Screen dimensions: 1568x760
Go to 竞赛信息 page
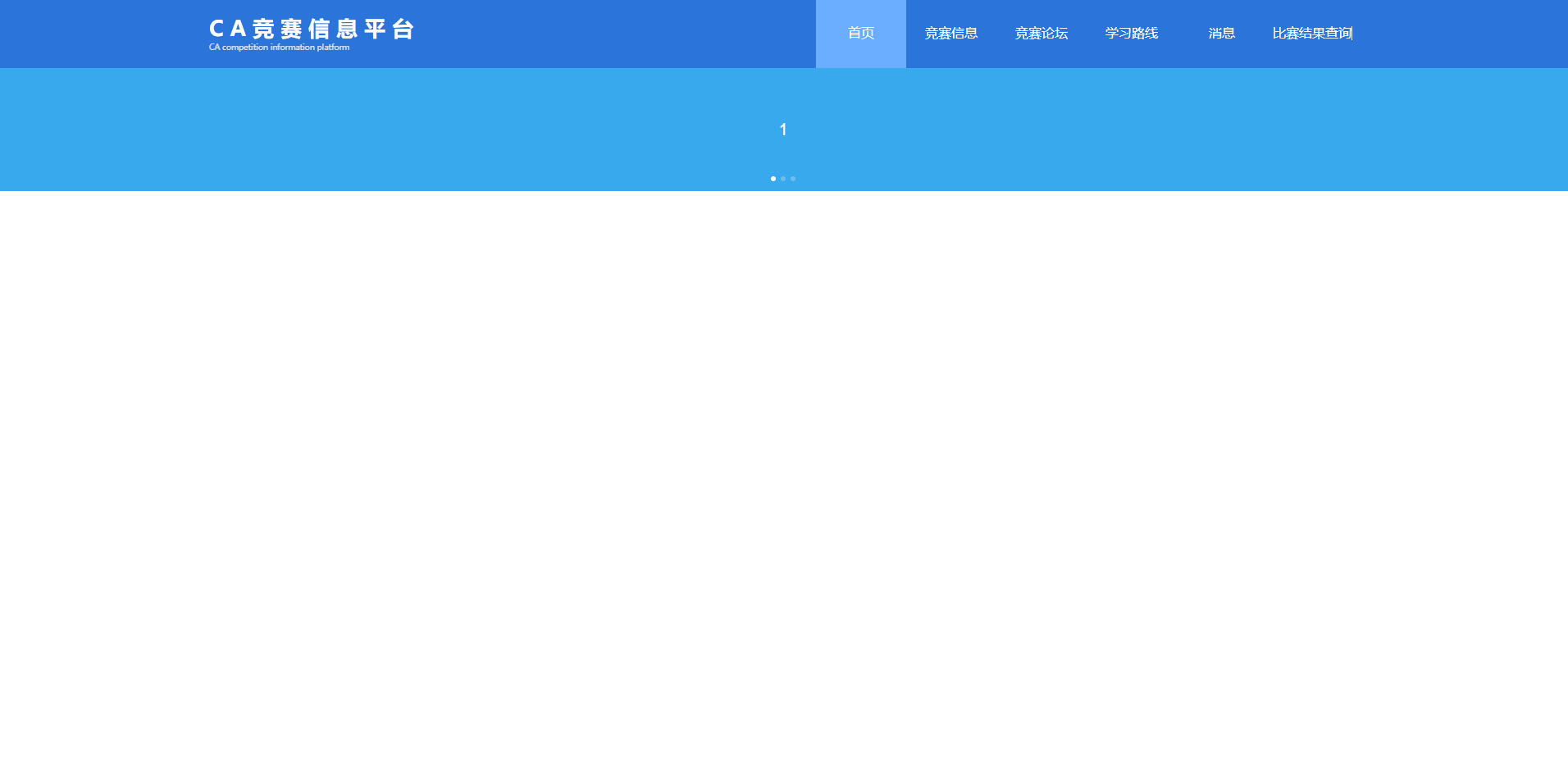pyautogui.click(x=951, y=34)
